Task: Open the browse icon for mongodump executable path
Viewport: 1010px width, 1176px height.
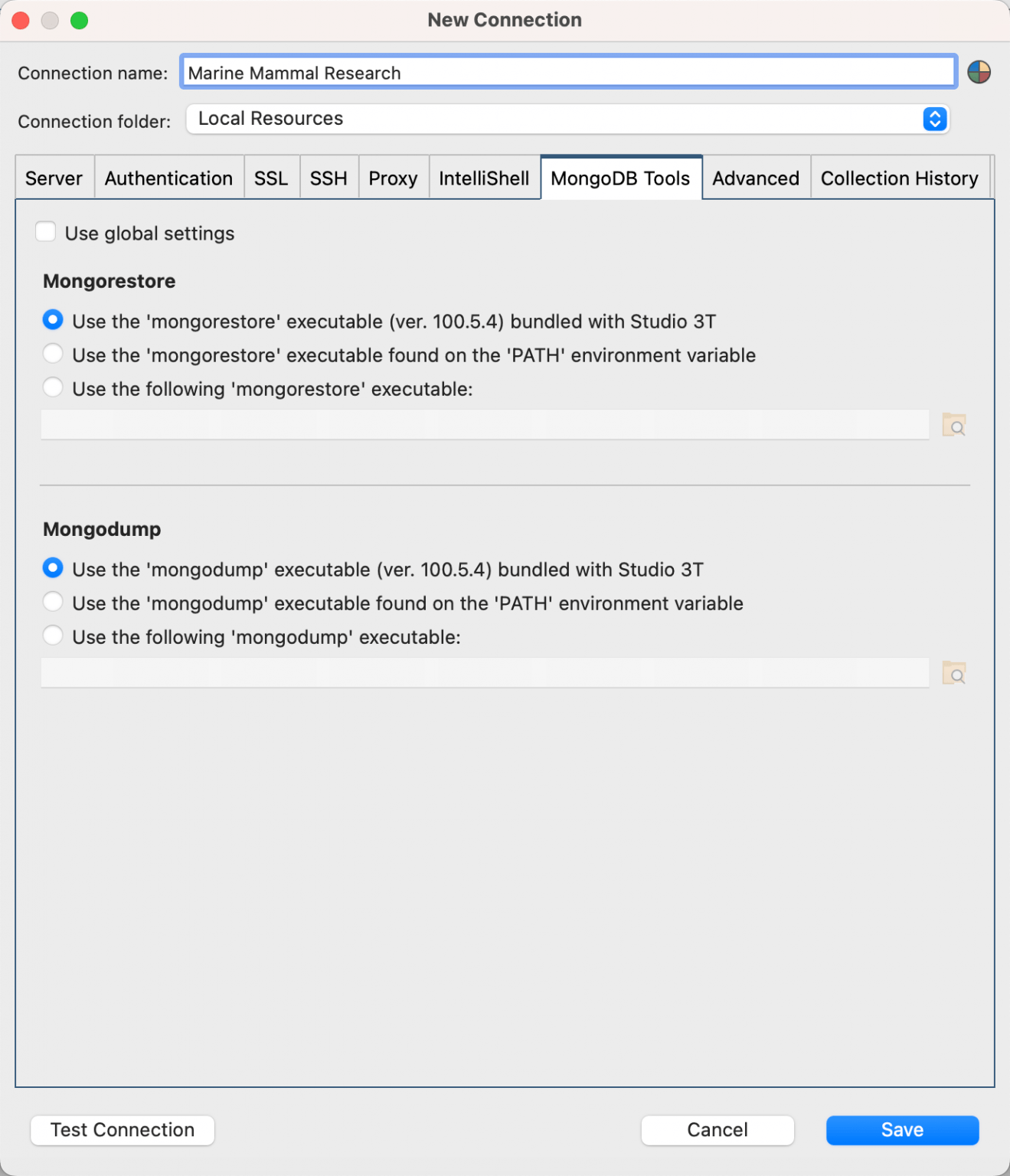Action: (x=954, y=673)
